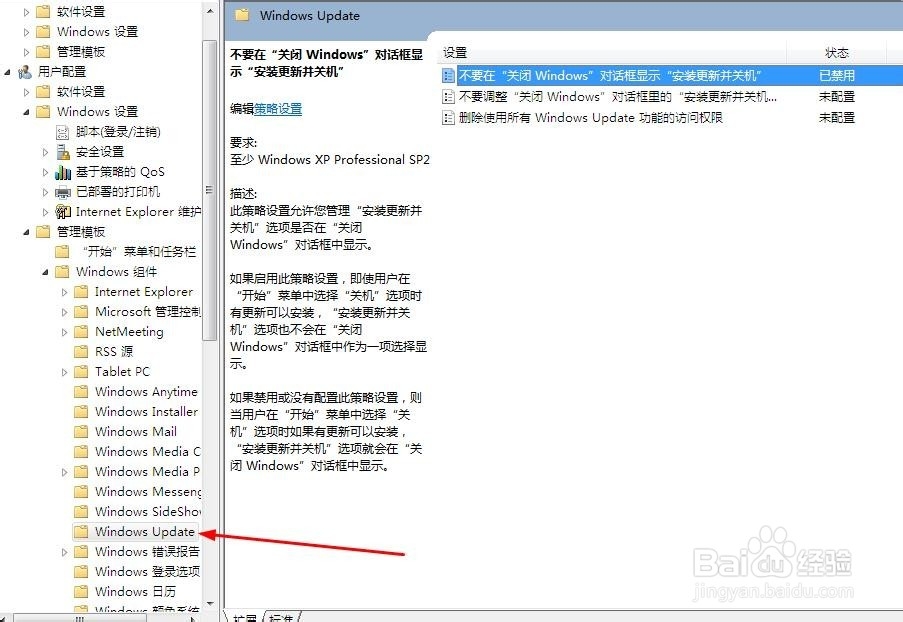The height and width of the screenshot is (622, 903).
Task: Click folder icon of 管理模板 above 用户配置
Action: (43, 52)
